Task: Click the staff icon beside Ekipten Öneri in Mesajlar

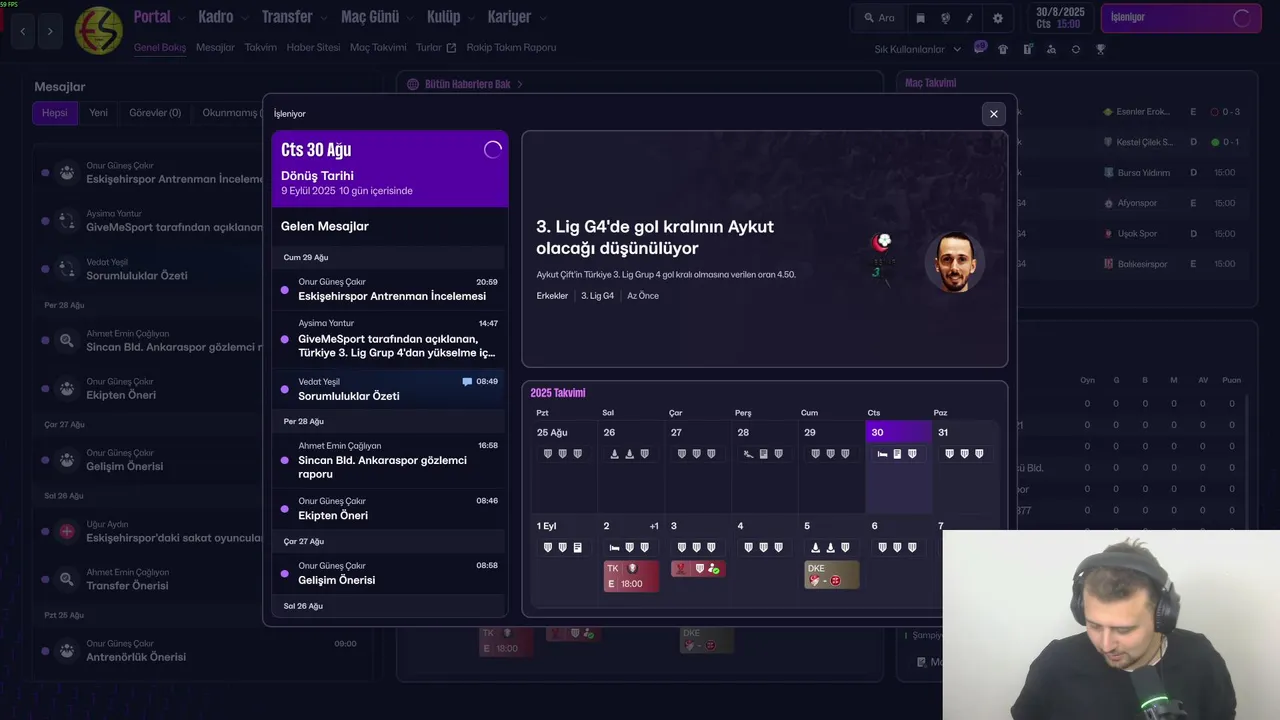Action: [x=66, y=388]
